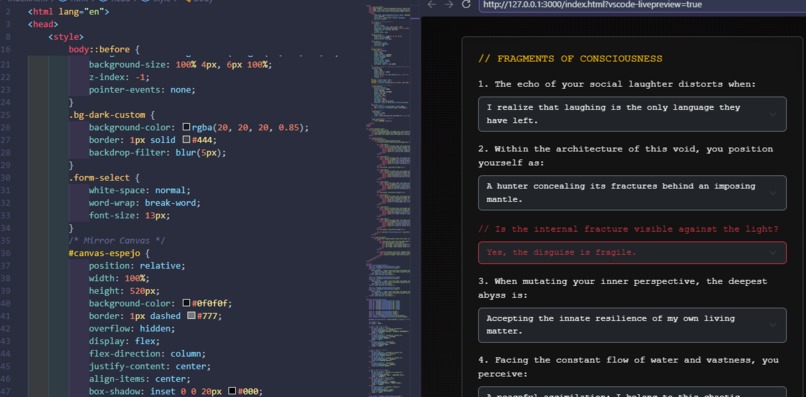Click the 'pointer-events: none;' code line
806x397 pixels.
(142, 89)
